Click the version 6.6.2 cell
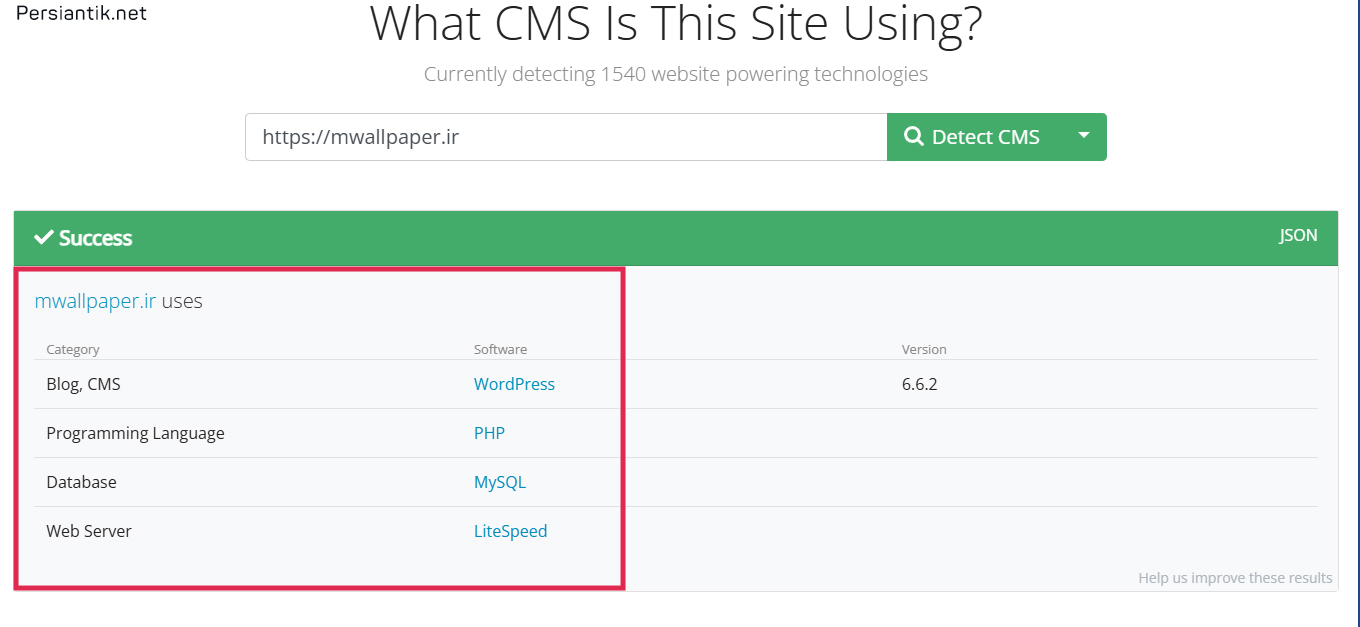 point(919,384)
